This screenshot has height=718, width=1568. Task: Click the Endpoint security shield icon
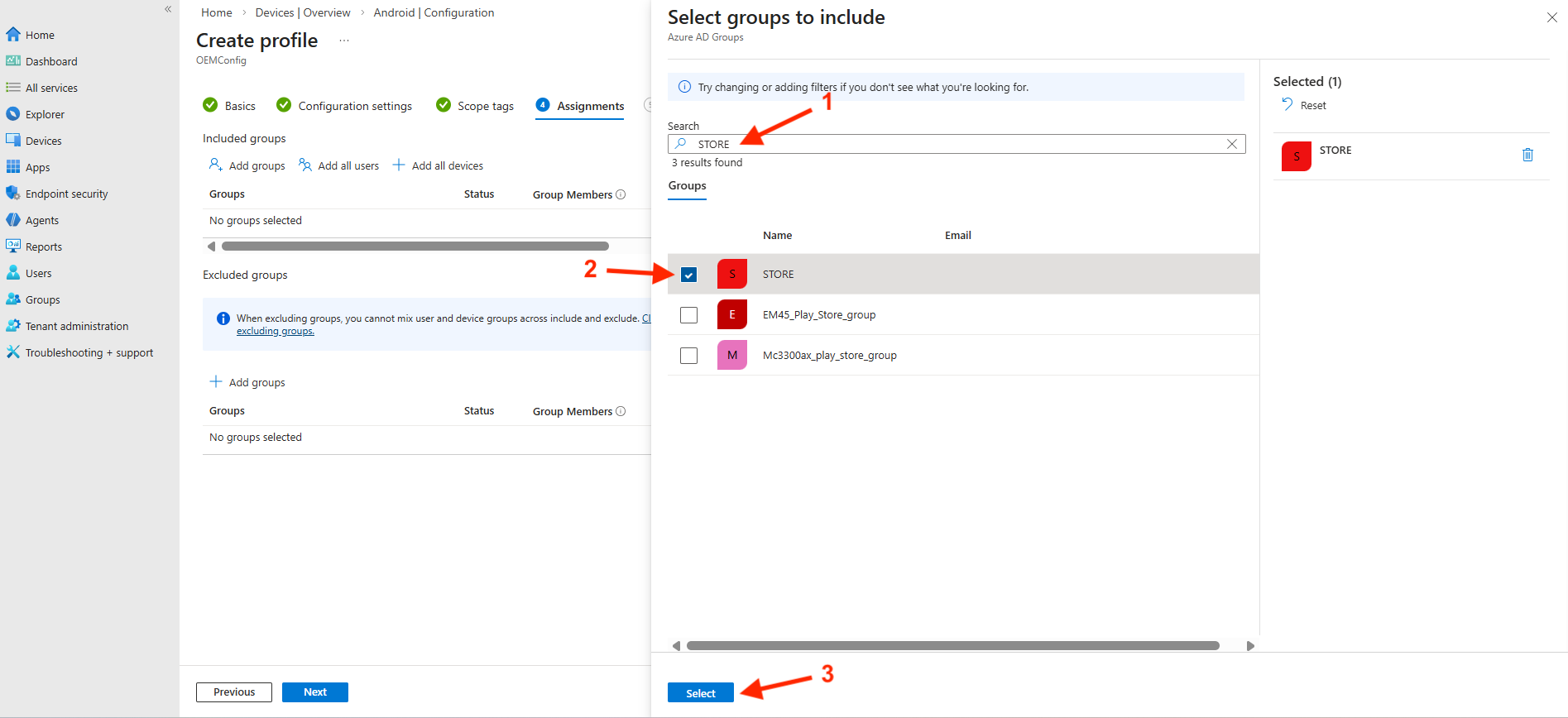(12, 194)
